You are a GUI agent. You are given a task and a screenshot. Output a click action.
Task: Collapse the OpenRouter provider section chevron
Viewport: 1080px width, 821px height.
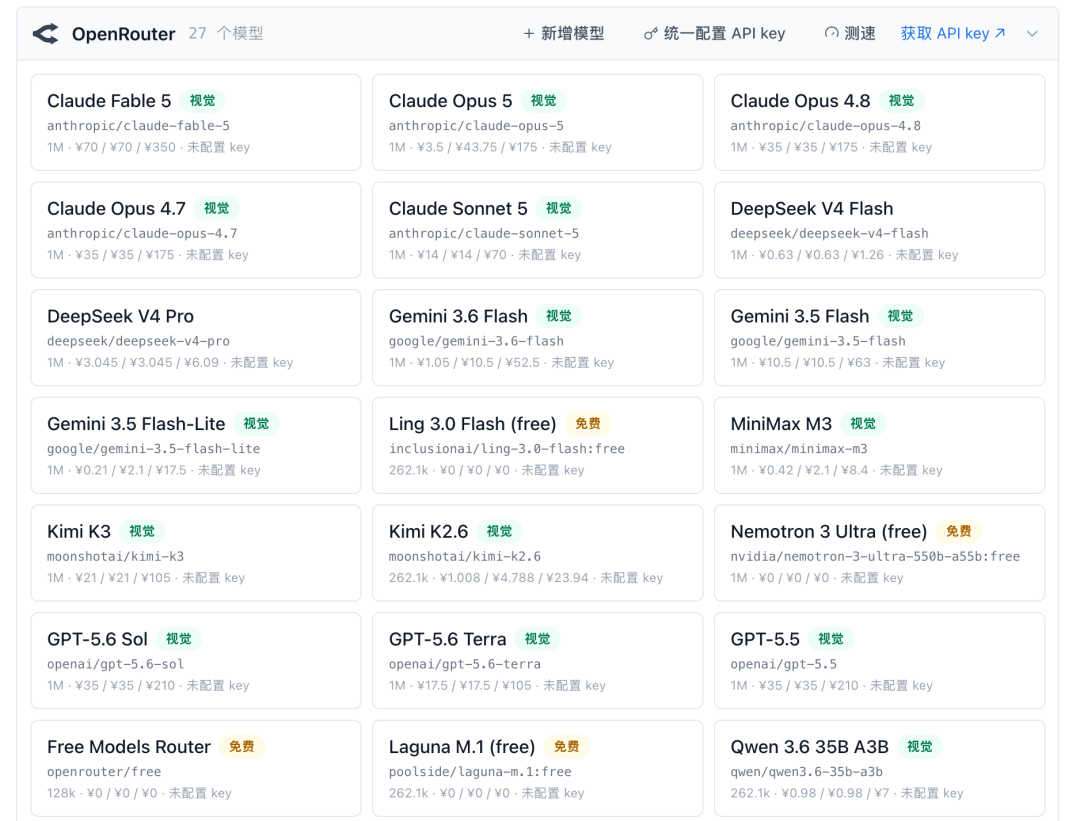[x=1032, y=34]
